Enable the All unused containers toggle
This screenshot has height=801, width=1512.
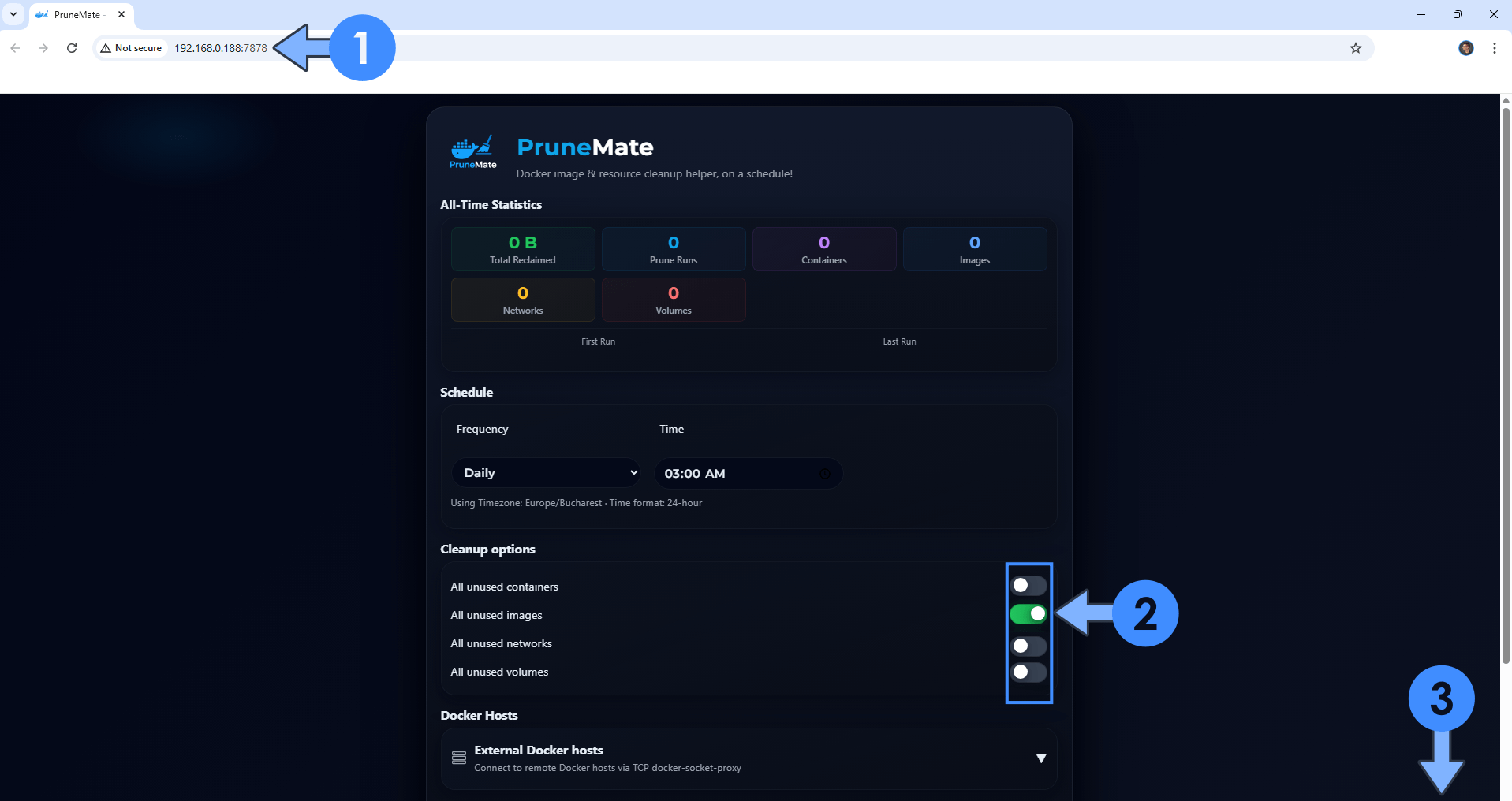(1028, 585)
